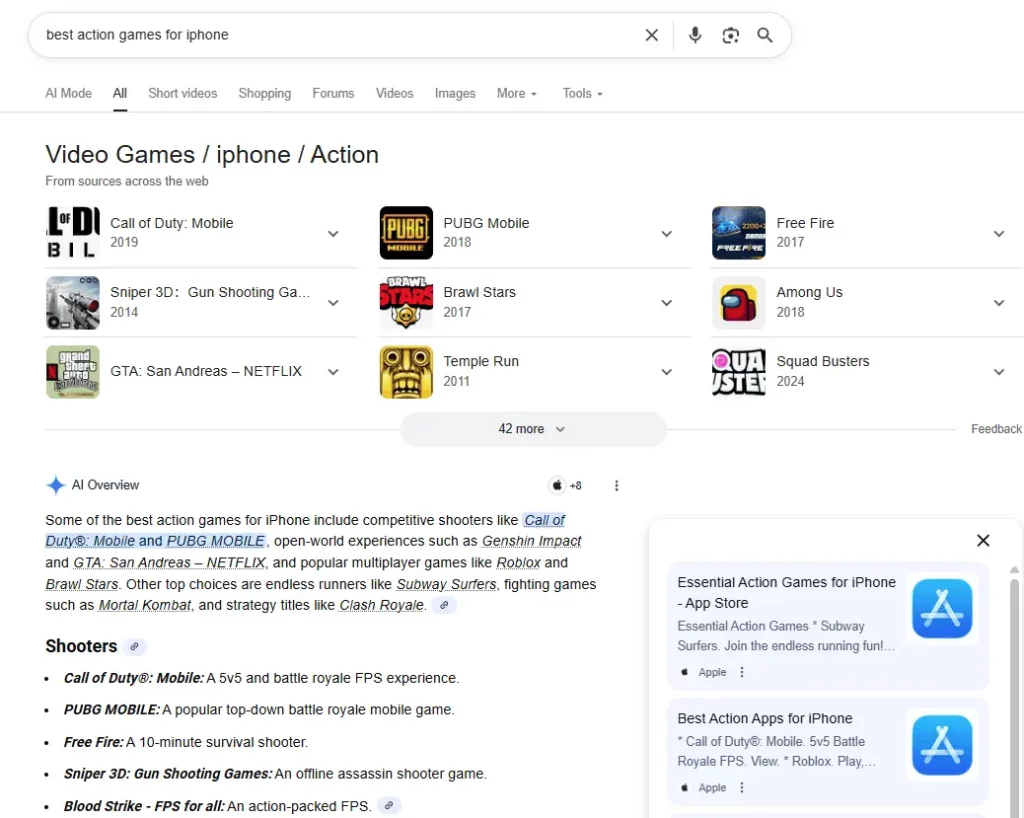Submit search with magnifying glass icon
The width and height of the screenshot is (1024, 818).
(x=765, y=35)
